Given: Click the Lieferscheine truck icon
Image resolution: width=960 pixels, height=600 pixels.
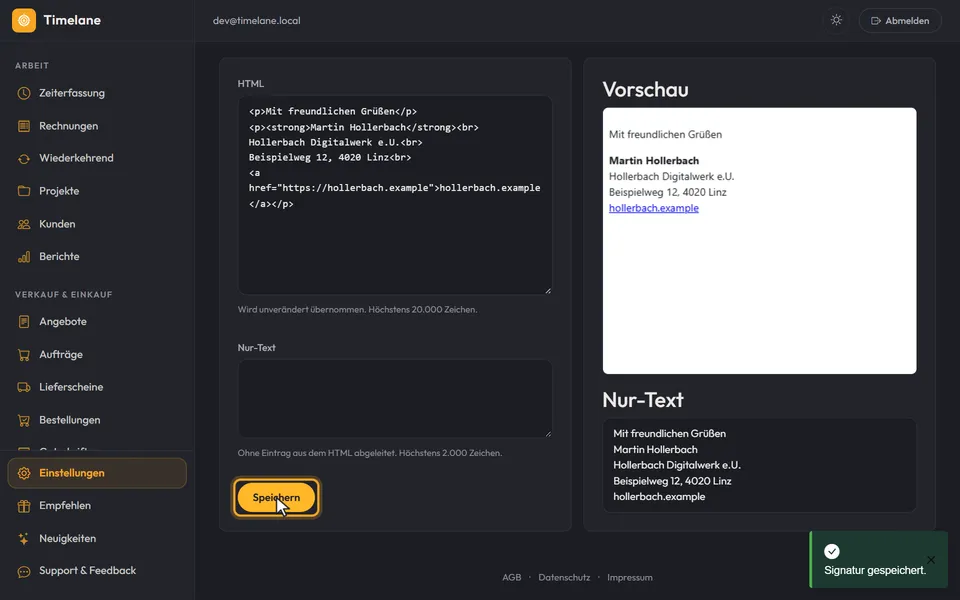Looking at the screenshot, I should tap(24, 387).
